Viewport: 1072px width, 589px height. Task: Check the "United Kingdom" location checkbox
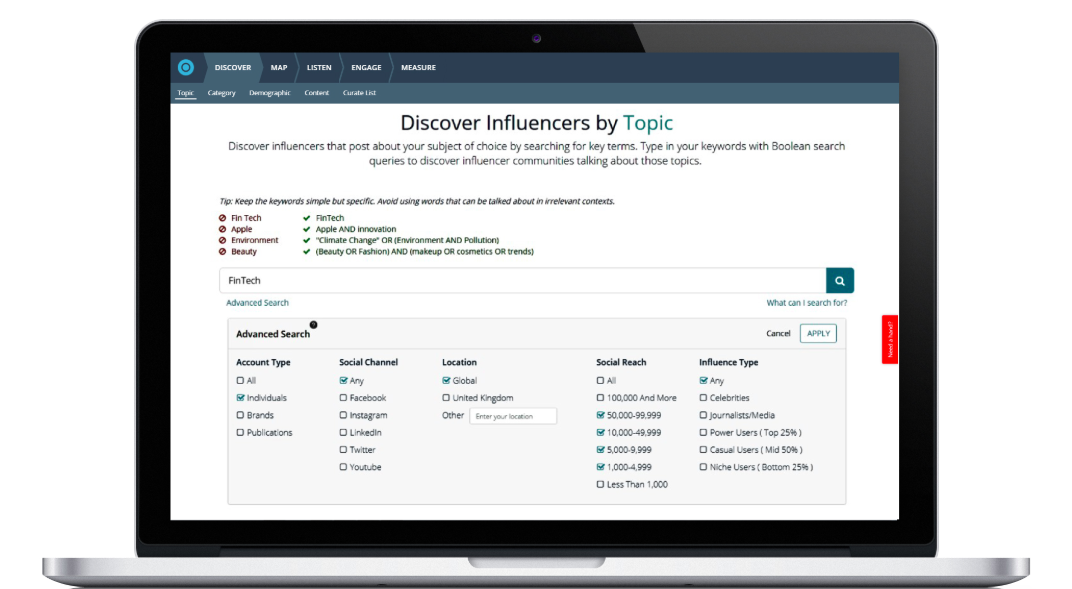pyautogui.click(x=446, y=397)
